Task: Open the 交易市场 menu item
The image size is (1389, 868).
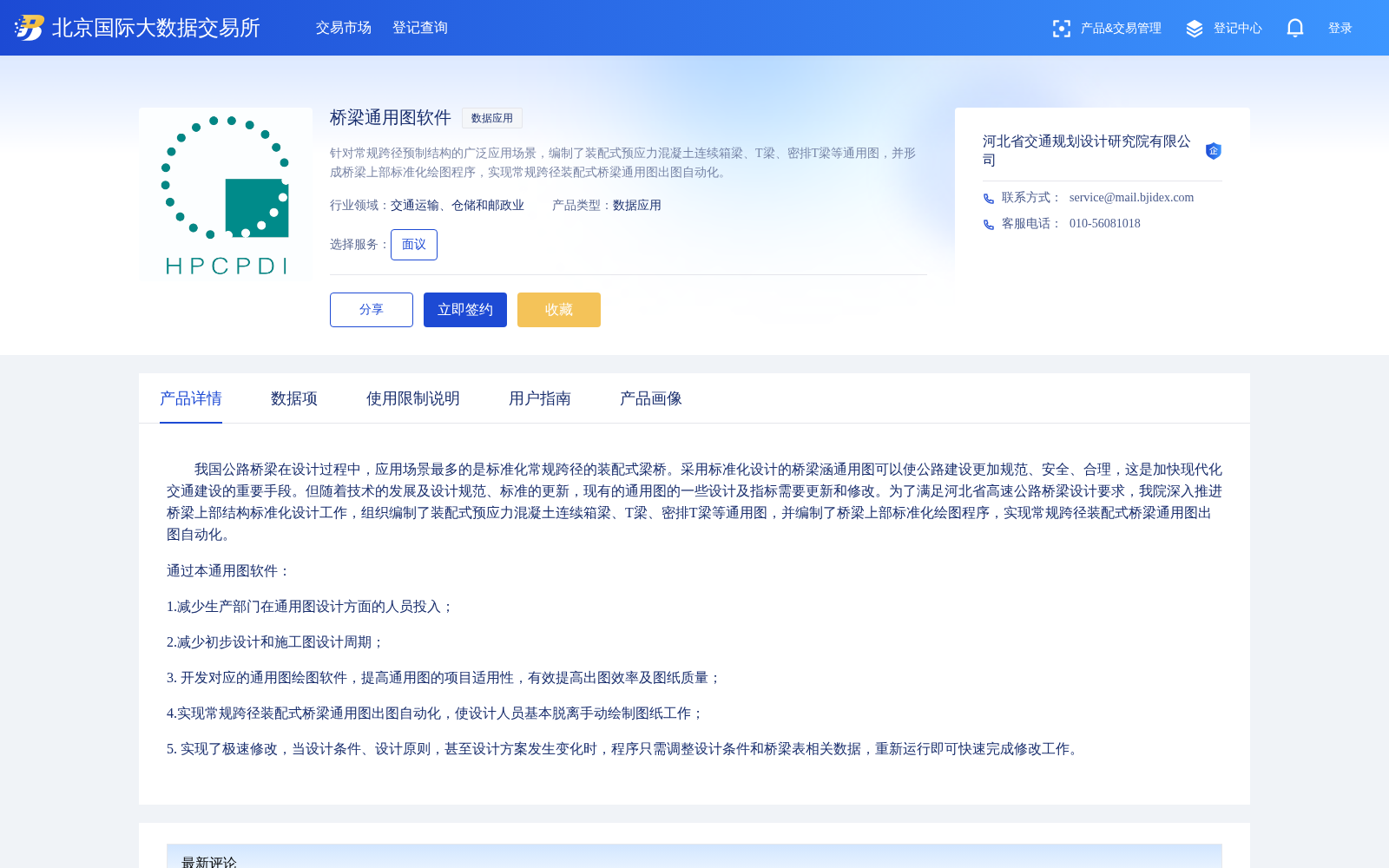Action: point(344,28)
